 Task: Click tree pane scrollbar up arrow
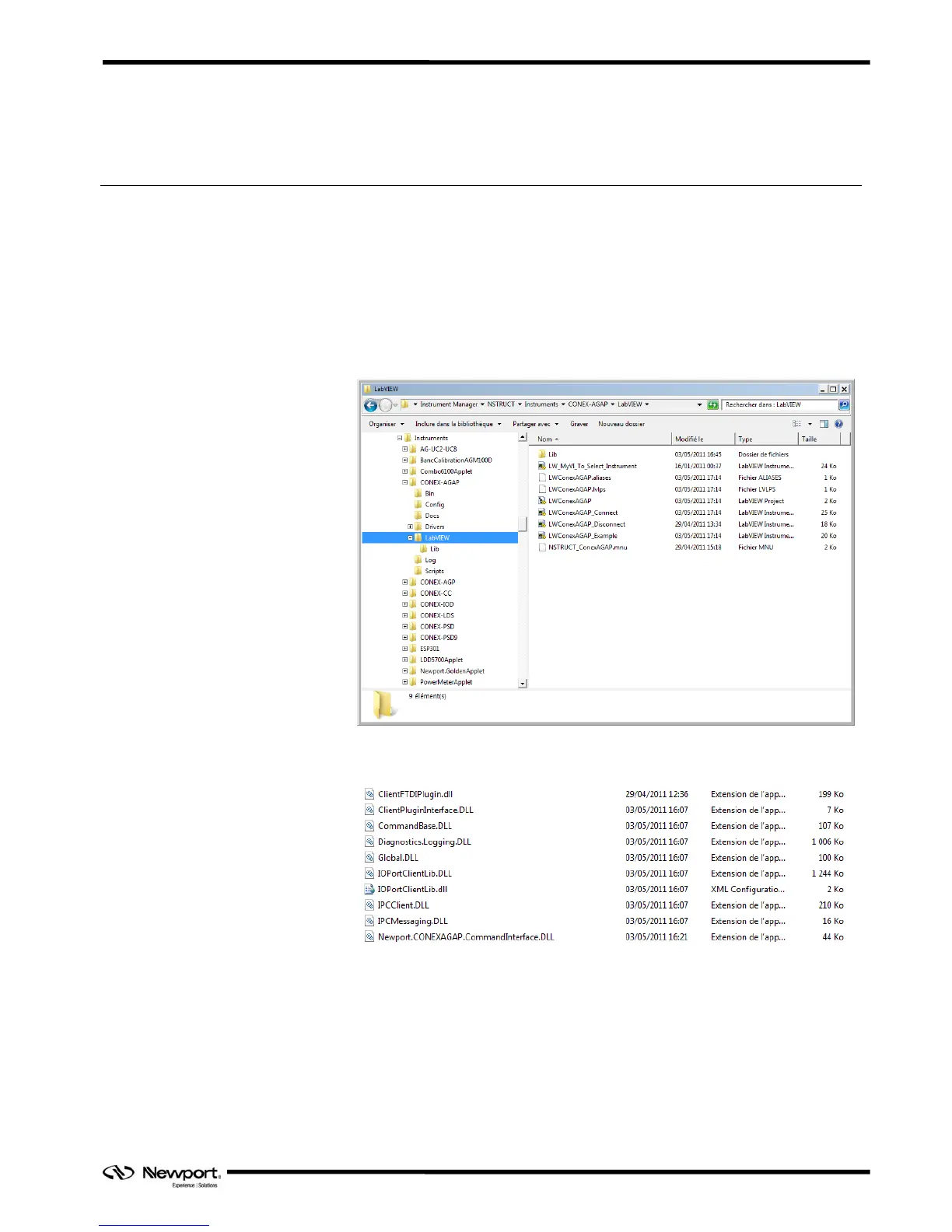(523, 438)
